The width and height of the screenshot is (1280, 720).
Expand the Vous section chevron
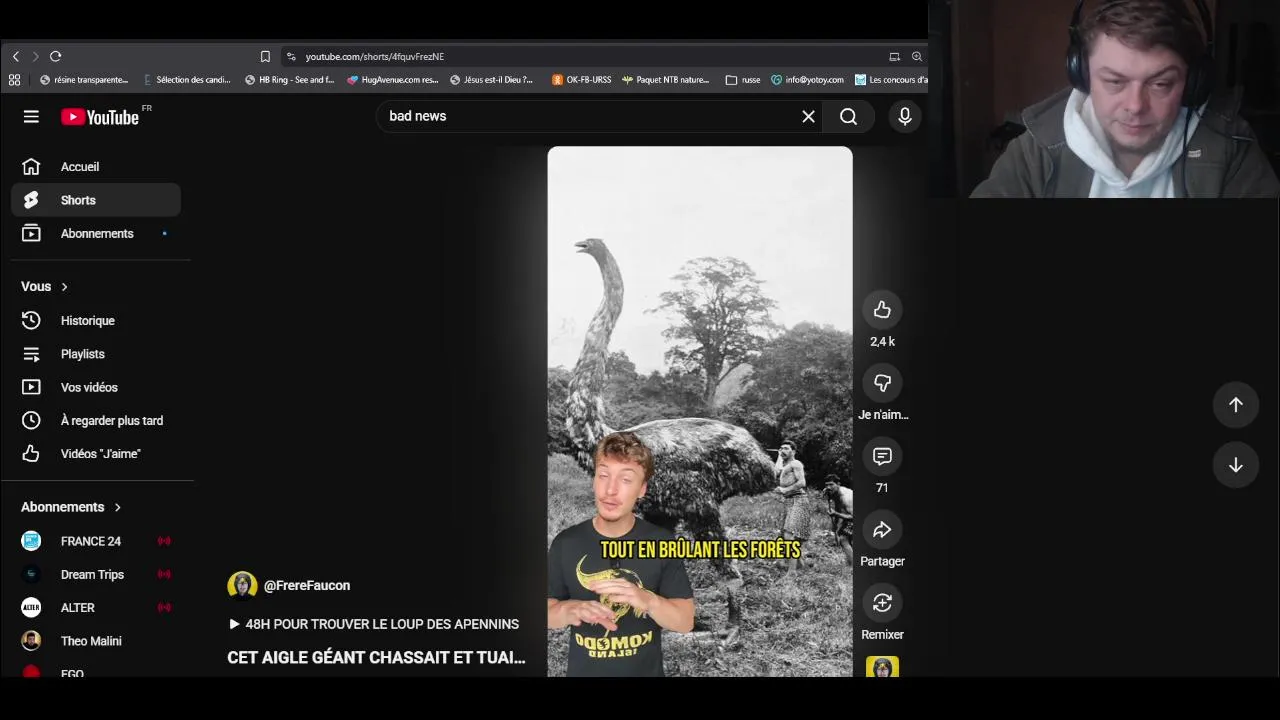[x=64, y=287]
